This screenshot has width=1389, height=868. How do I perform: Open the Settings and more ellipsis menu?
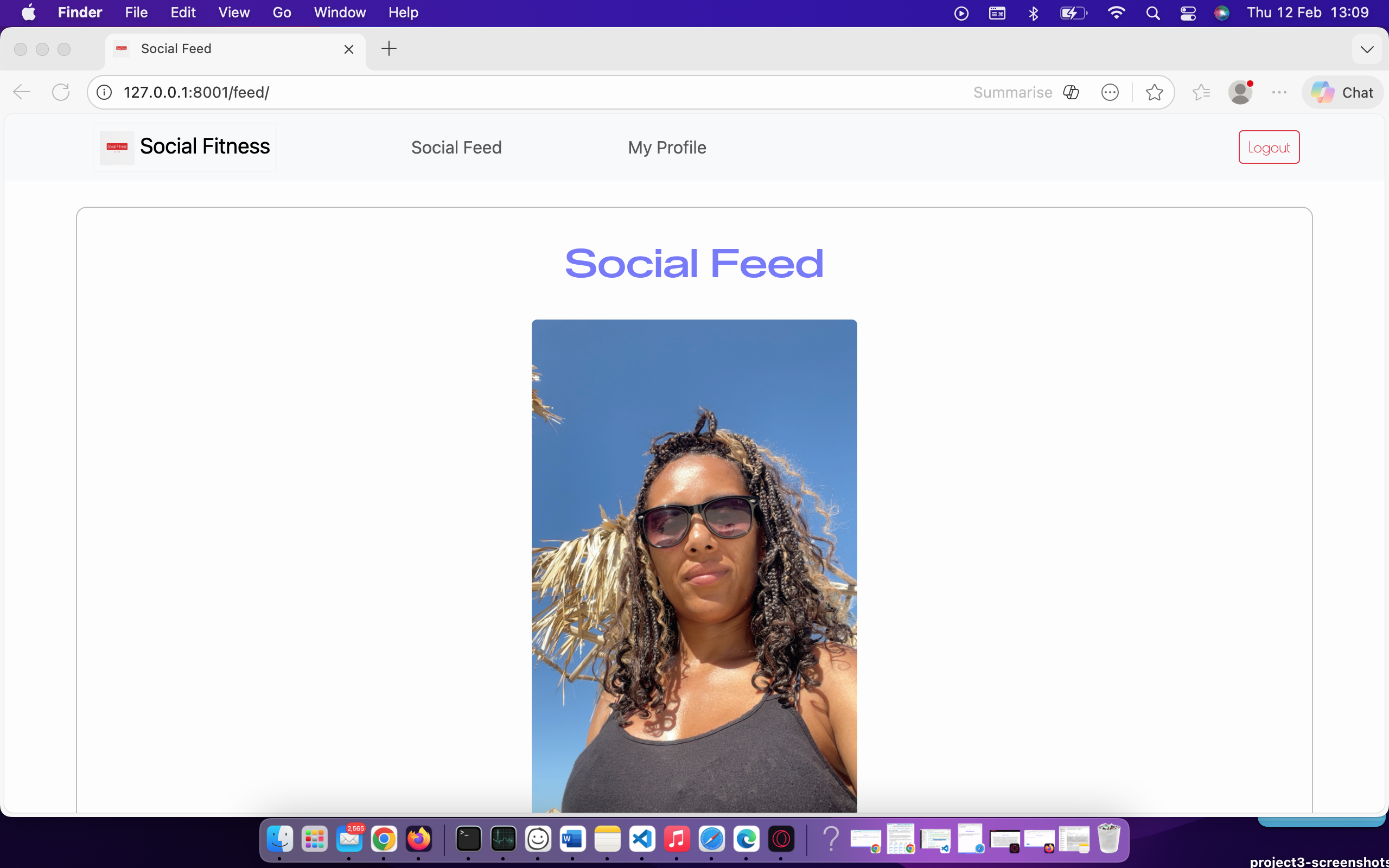point(1279,92)
